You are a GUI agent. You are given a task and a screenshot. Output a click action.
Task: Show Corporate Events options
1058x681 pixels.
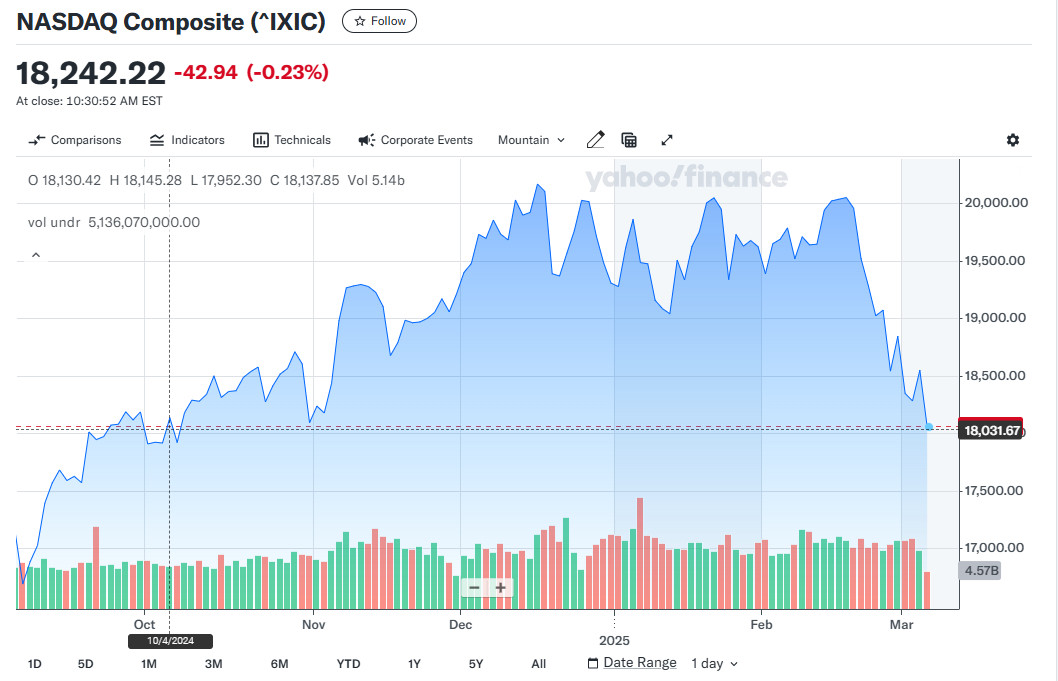[x=415, y=140]
